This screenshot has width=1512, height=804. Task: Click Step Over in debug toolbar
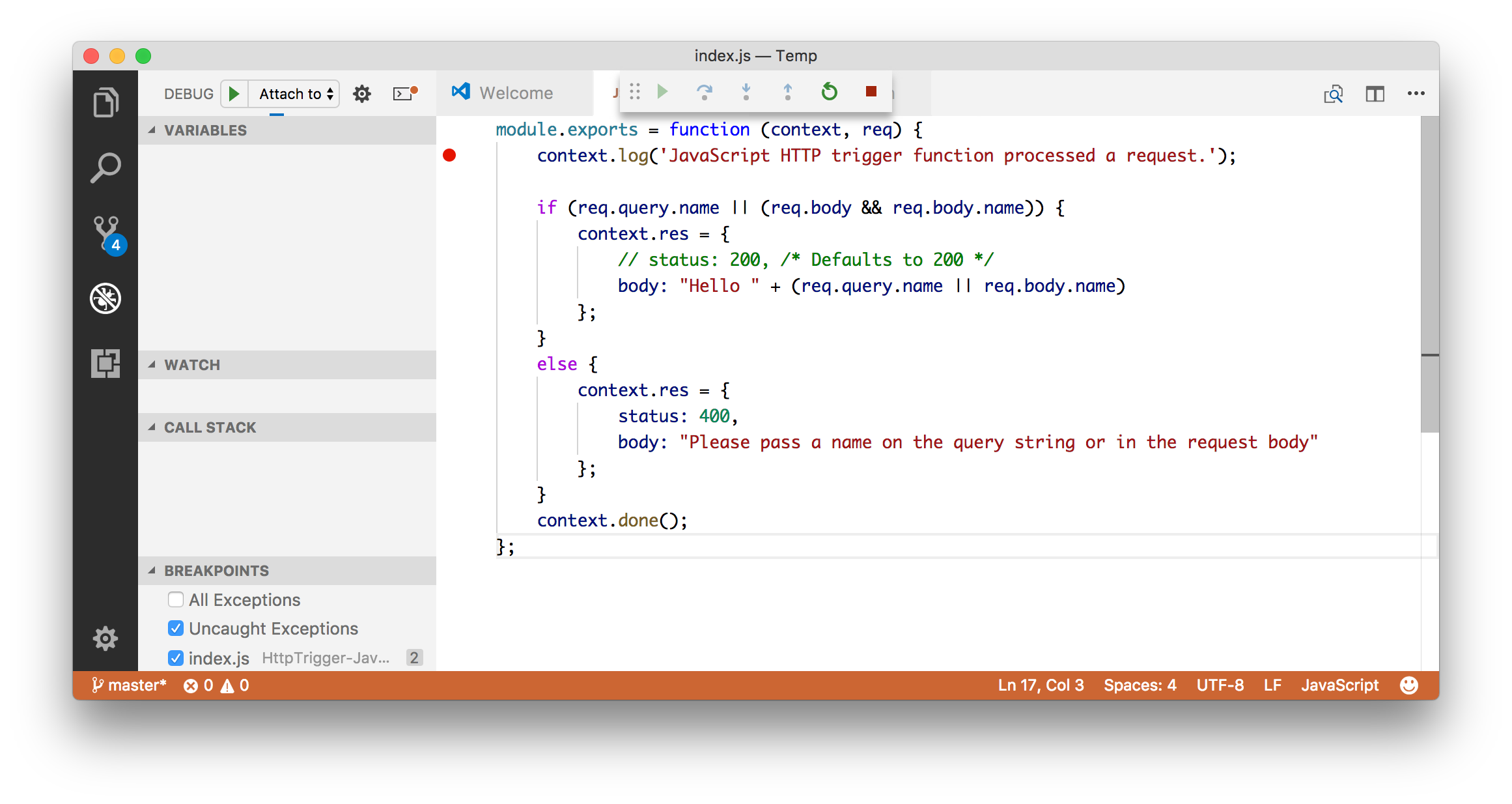click(x=705, y=92)
